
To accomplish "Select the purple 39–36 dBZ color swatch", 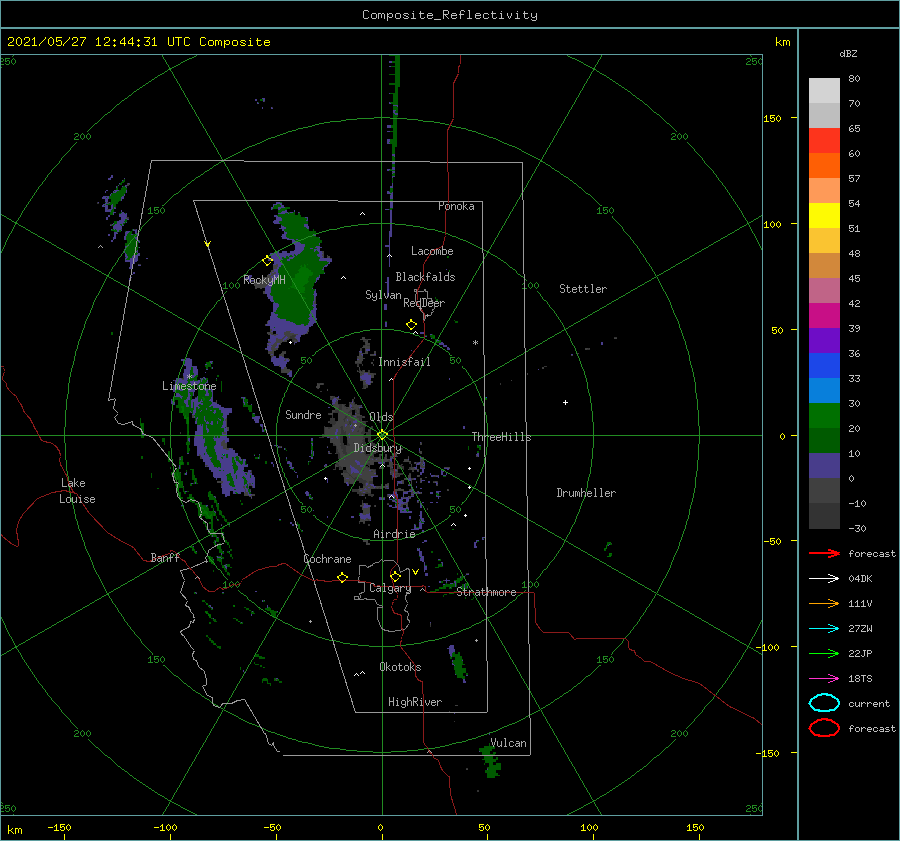I will point(824,341).
